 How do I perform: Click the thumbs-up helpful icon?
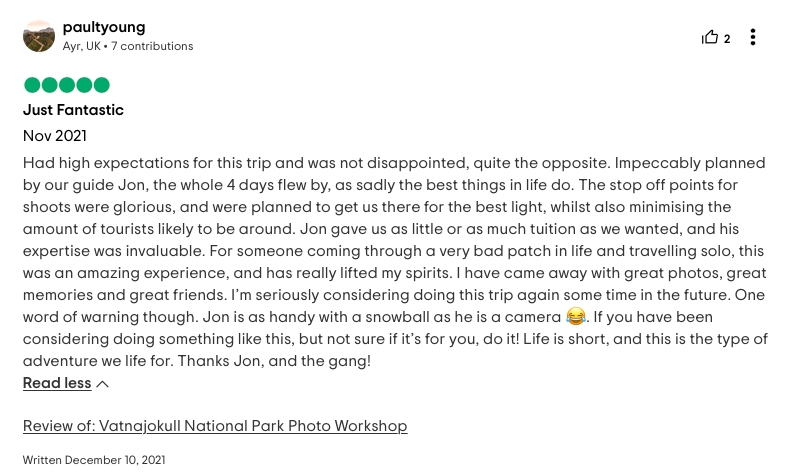click(710, 38)
